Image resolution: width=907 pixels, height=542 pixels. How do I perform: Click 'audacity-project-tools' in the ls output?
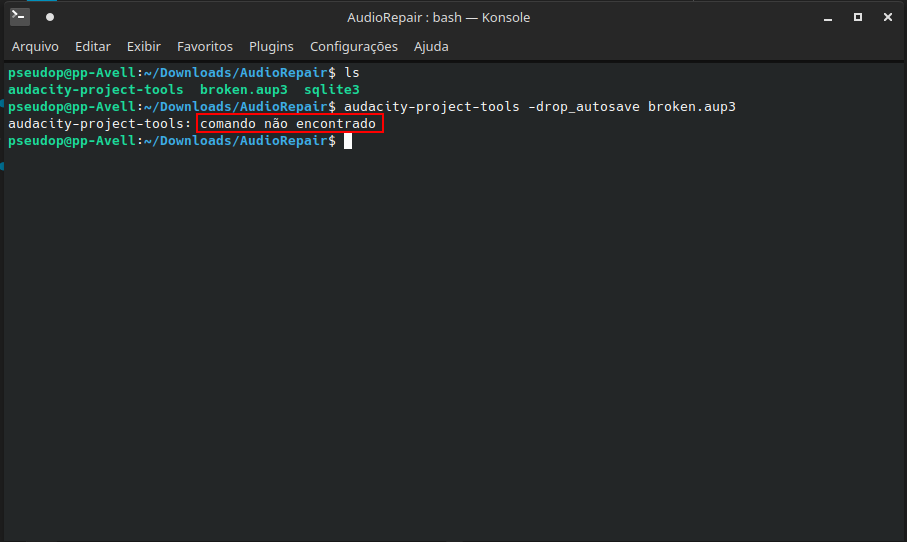(x=96, y=90)
